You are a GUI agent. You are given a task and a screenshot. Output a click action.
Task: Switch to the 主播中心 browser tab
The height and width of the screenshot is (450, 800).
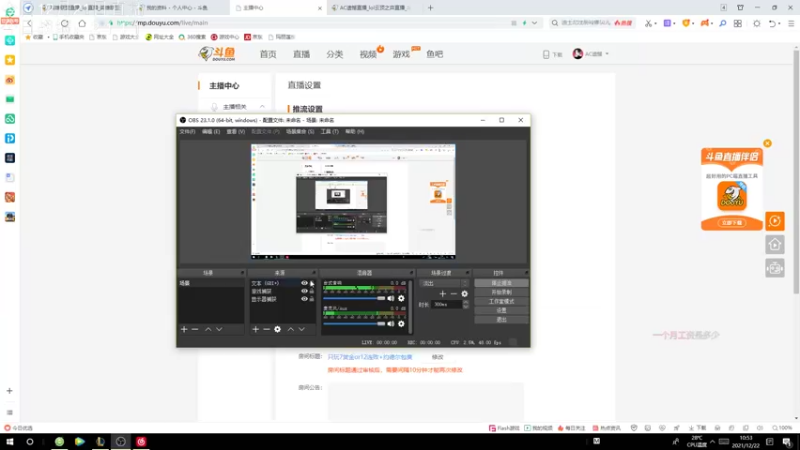(277, 8)
